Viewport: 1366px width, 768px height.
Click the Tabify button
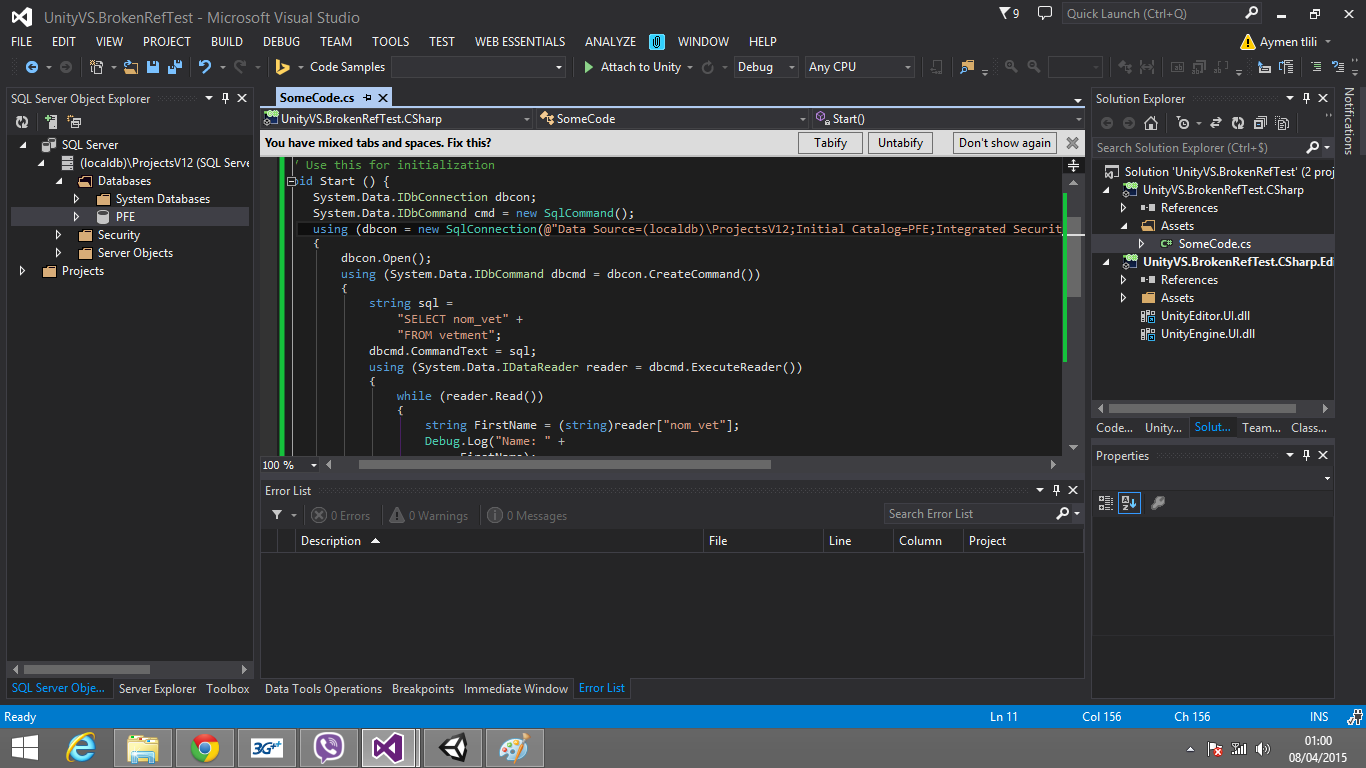click(831, 143)
